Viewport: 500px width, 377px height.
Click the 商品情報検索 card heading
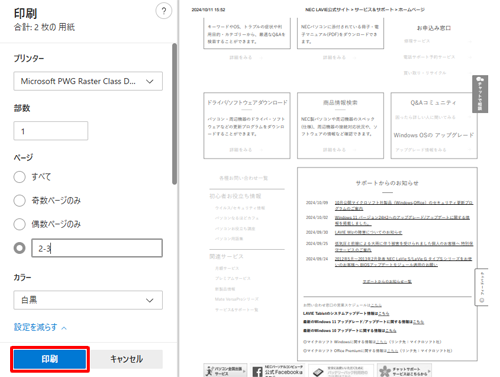340,103
